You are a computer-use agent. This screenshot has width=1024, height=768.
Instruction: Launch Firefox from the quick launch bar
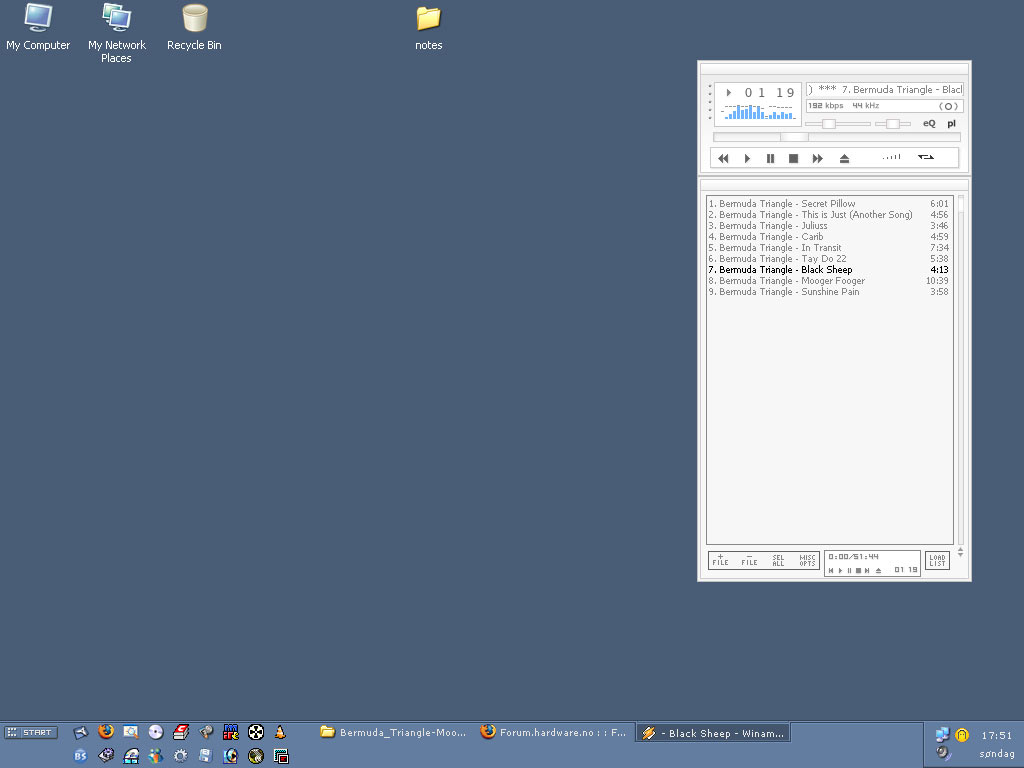(106, 732)
